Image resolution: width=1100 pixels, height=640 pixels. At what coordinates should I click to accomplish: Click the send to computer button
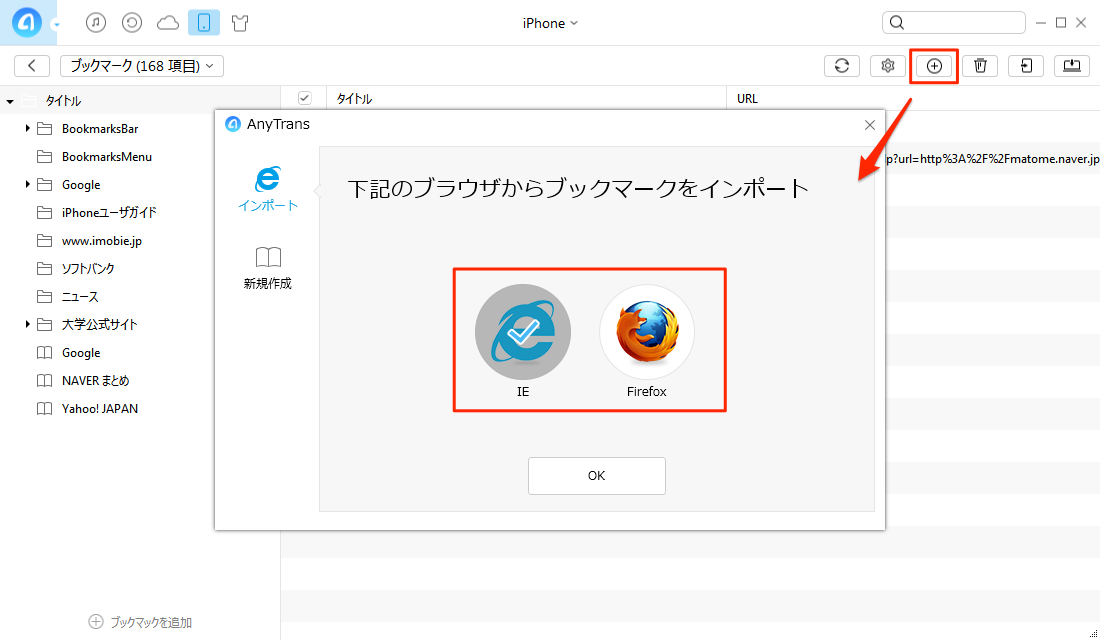[1072, 66]
